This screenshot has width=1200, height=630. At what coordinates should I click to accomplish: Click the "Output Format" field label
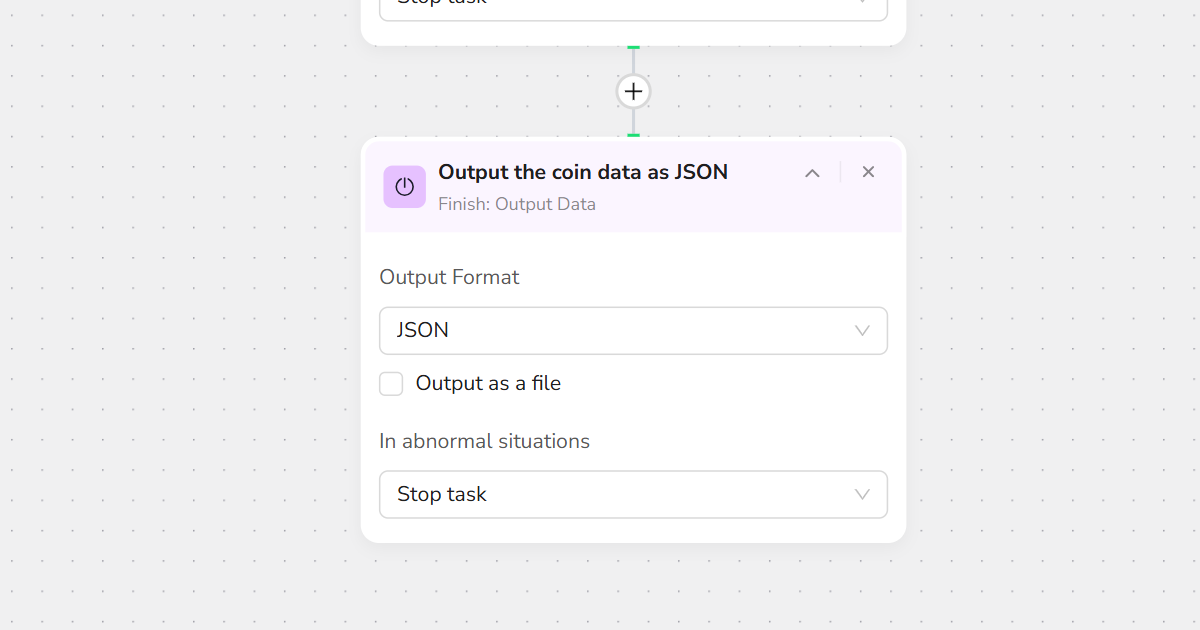point(449,277)
